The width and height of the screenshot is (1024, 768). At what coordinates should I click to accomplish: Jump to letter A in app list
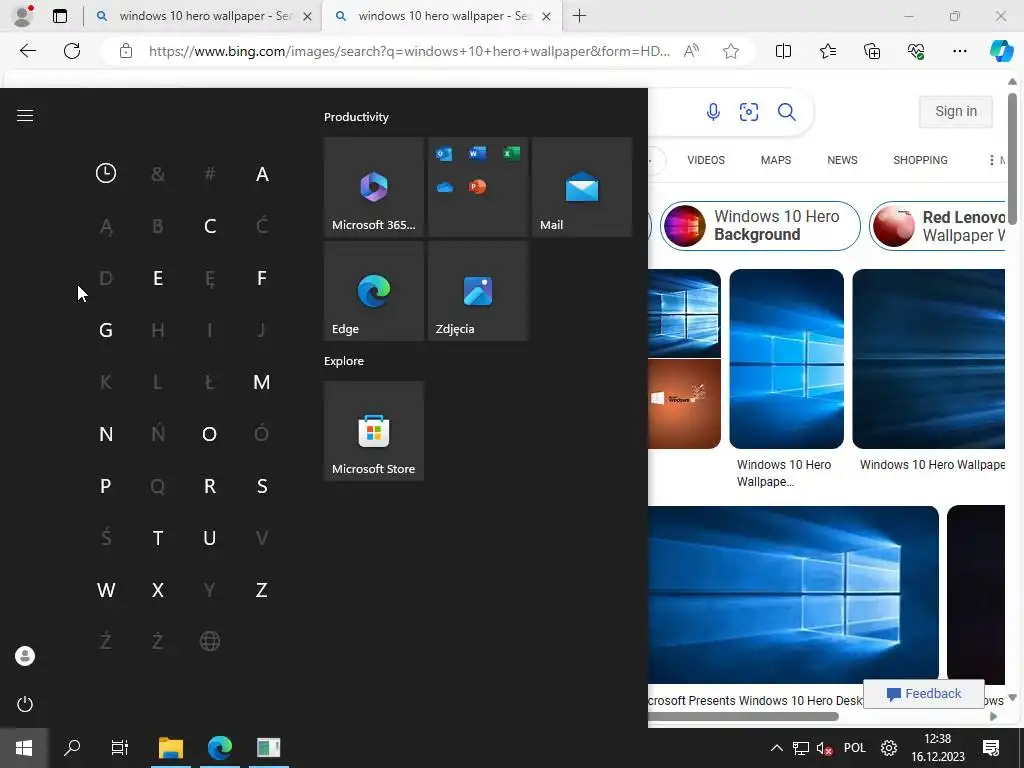[x=262, y=174]
